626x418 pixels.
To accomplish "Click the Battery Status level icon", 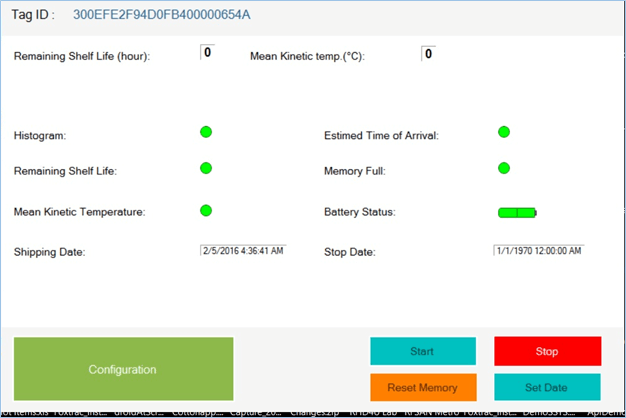I will pos(517,212).
